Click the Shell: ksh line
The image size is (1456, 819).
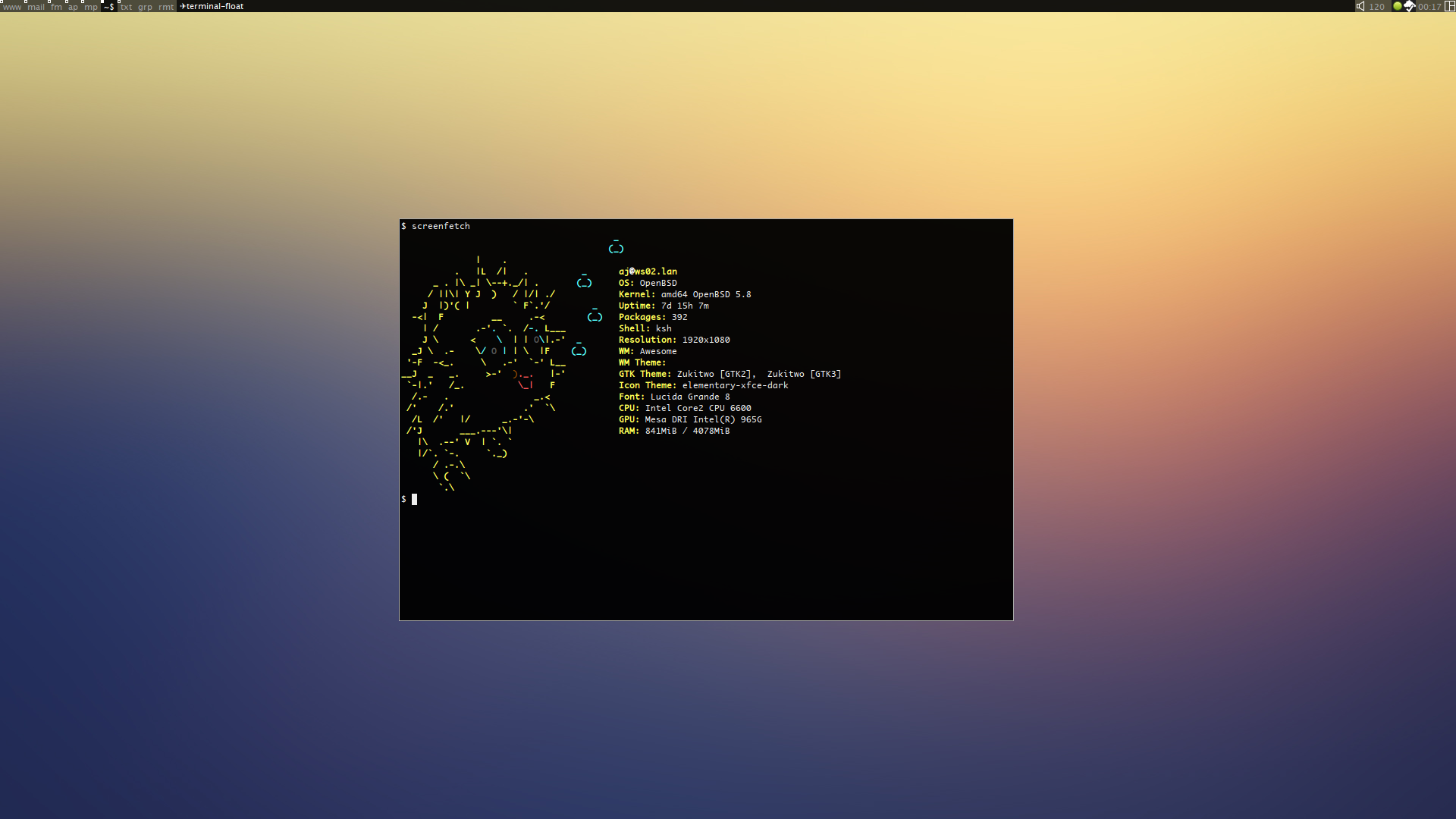click(x=645, y=328)
